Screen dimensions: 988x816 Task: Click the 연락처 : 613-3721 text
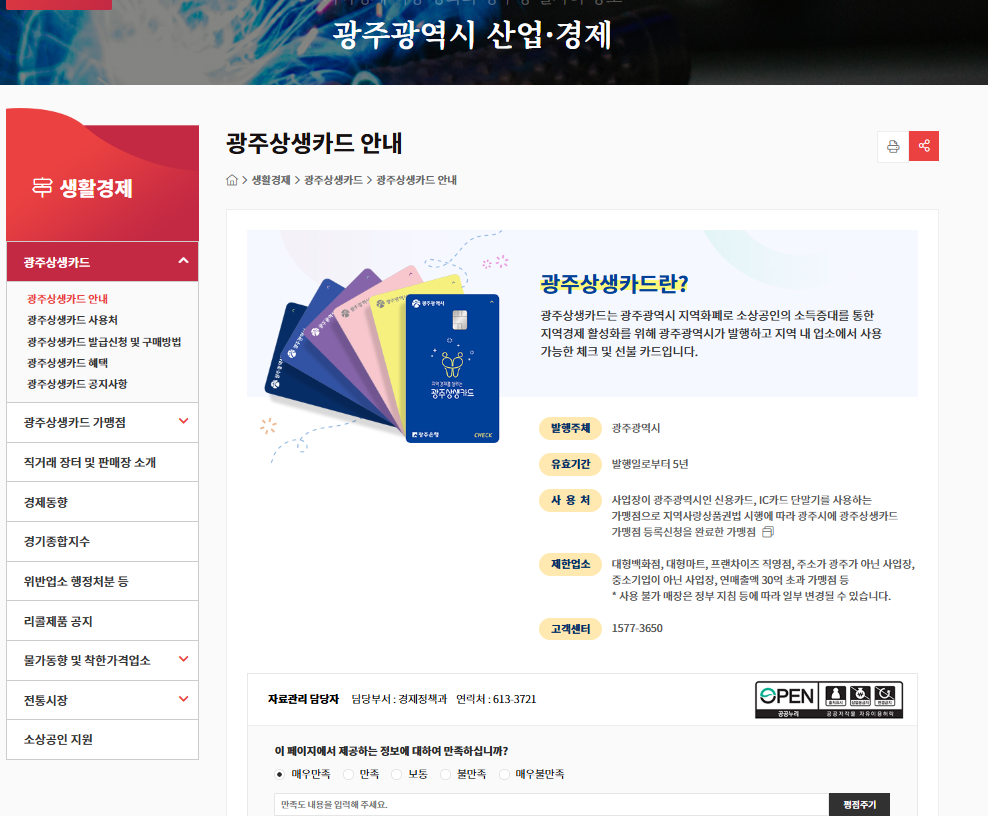[496, 699]
